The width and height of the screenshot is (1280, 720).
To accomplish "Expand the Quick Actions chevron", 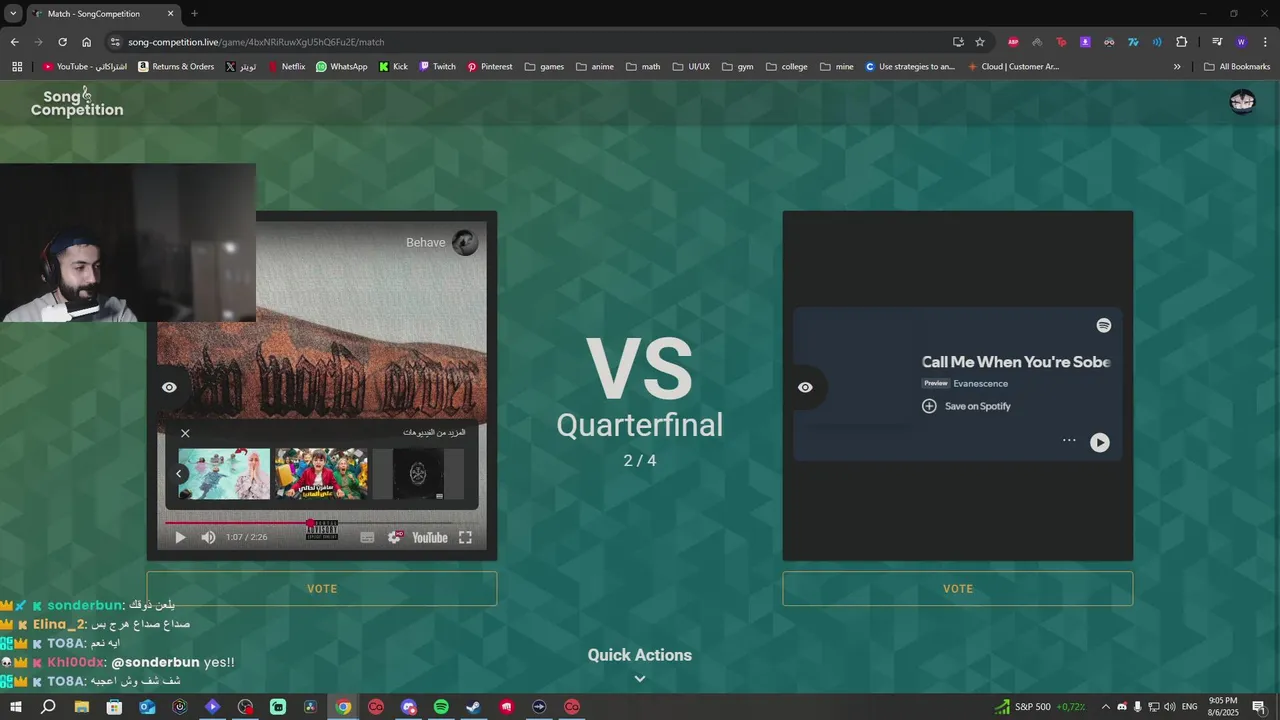I will click(x=640, y=679).
